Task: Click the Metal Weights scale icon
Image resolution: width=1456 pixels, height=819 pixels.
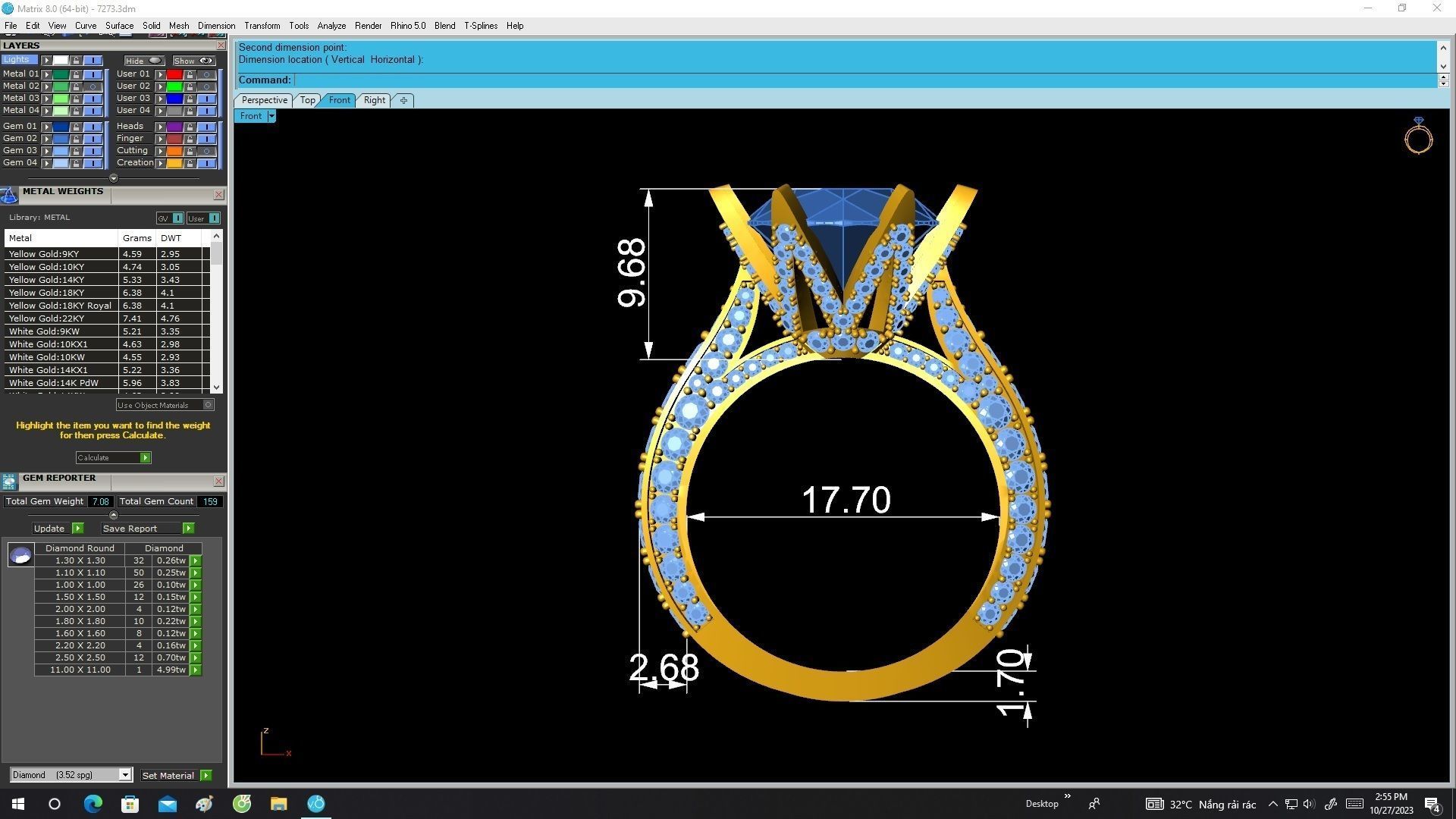Action: (9, 195)
